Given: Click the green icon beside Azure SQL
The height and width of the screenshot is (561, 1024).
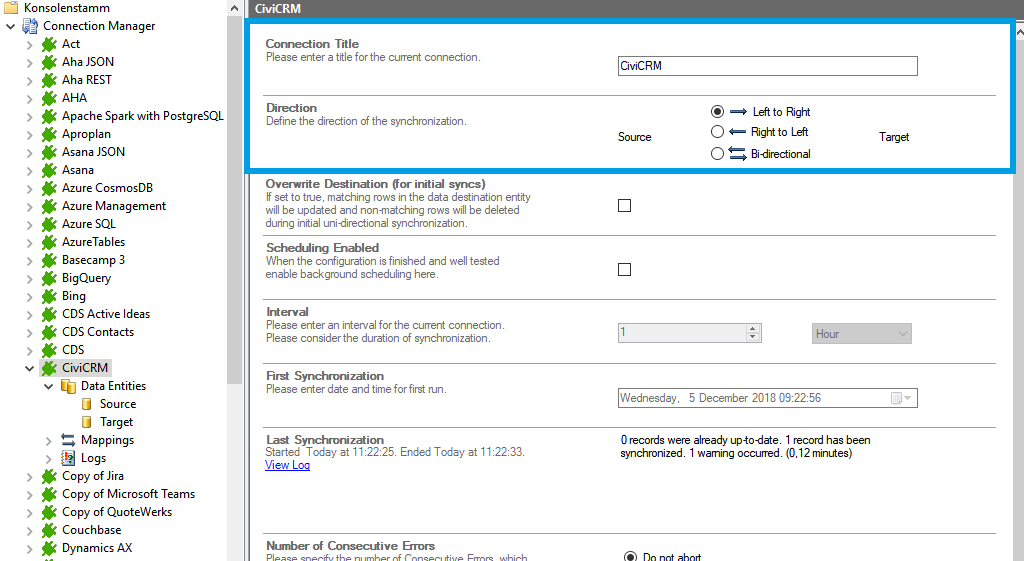Looking at the screenshot, I should pos(49,224).
